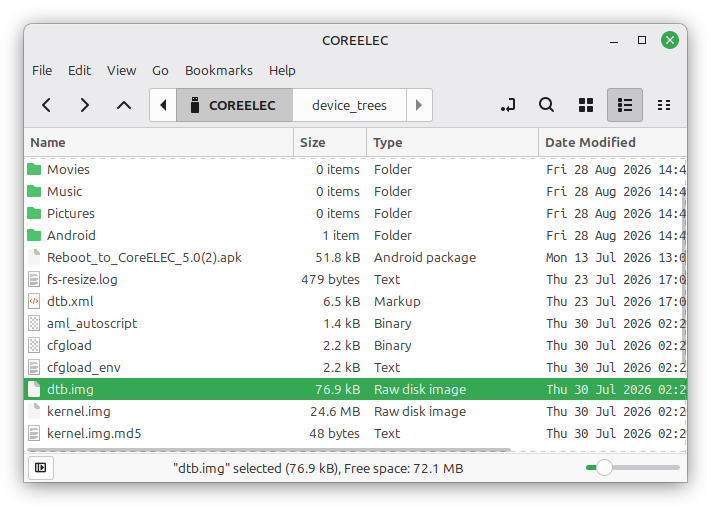This screenshot has width=711, height=506.
Task: Click the dtb.xml markup file icon
Action: (34, 301)
